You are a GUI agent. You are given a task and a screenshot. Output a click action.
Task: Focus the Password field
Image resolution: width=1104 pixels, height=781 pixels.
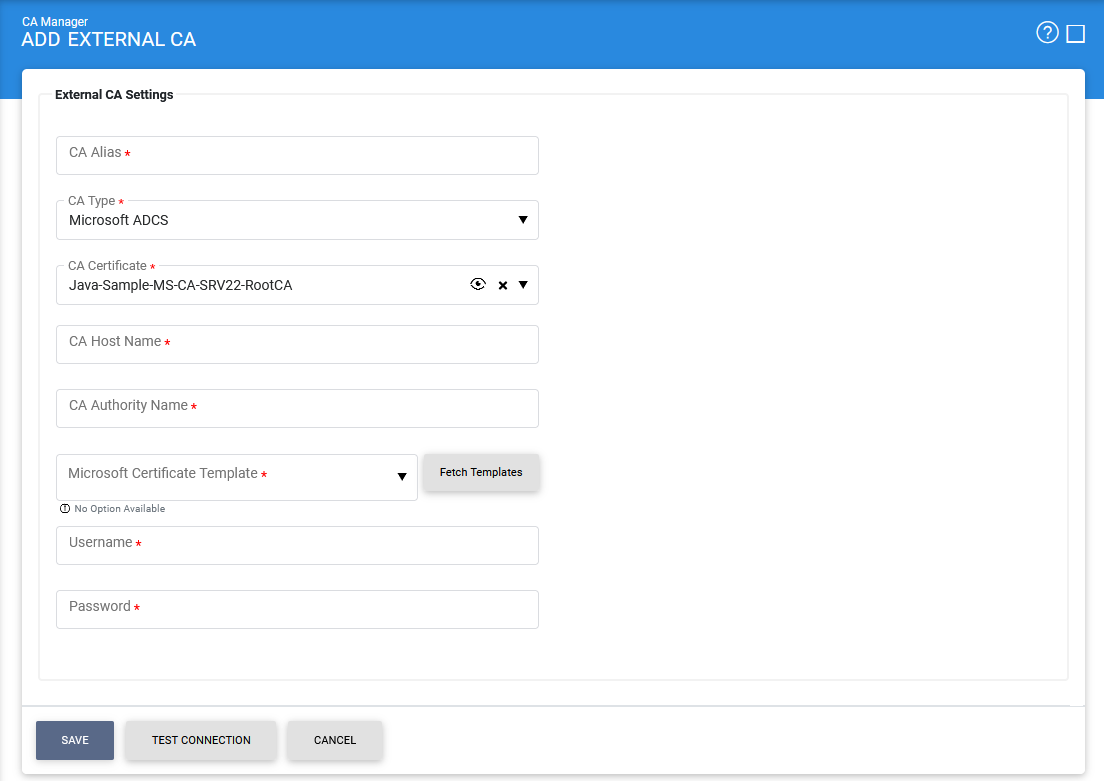coord(297,609)
